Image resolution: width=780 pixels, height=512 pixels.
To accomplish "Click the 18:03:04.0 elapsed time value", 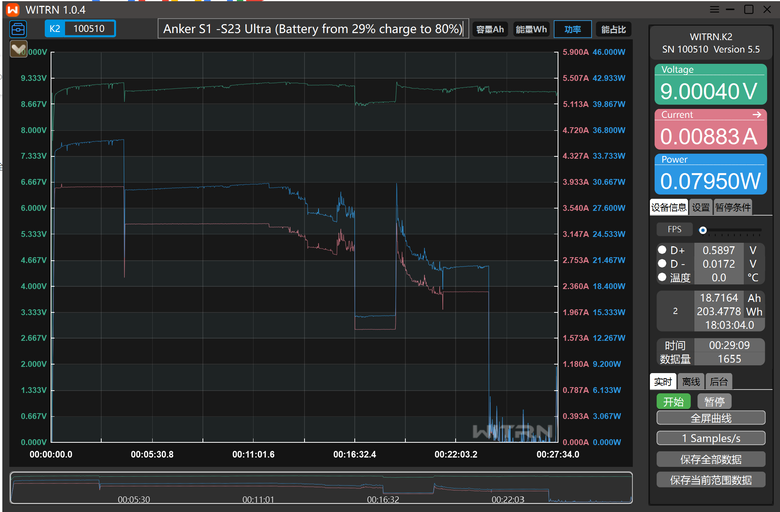I will click(x=729, y=325).
